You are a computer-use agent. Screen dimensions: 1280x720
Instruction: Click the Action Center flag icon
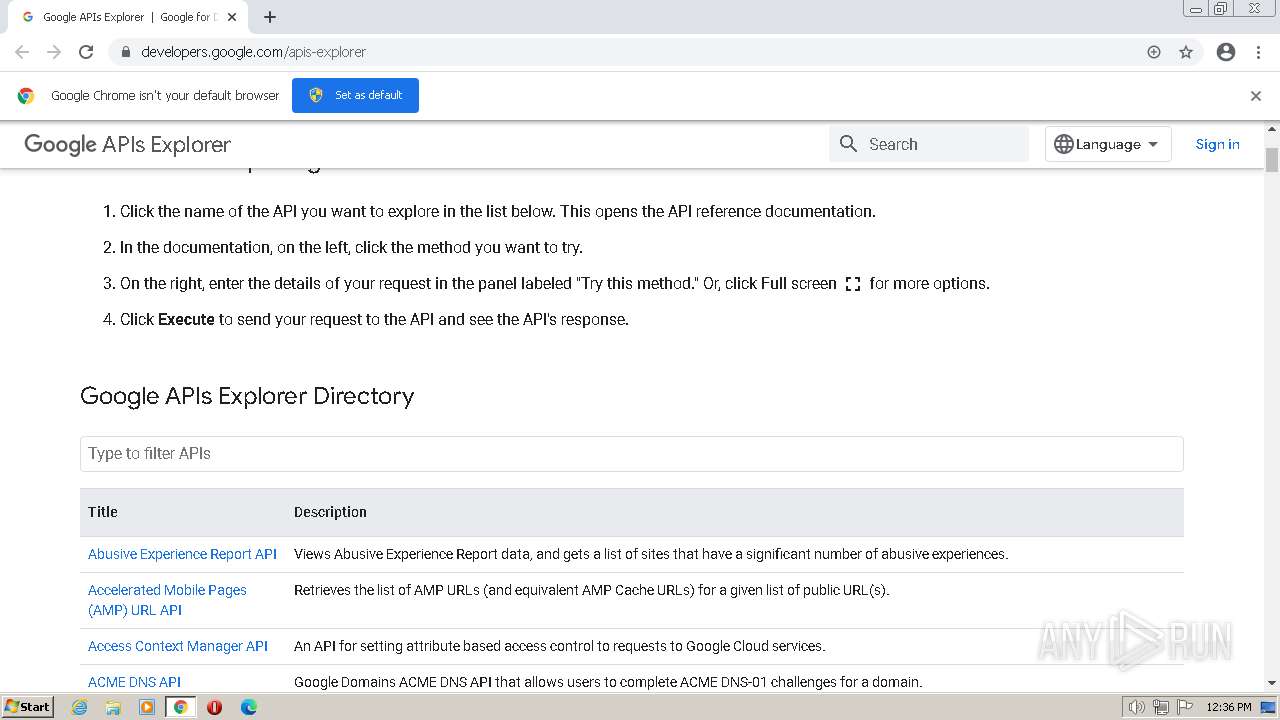[1184, 707]
